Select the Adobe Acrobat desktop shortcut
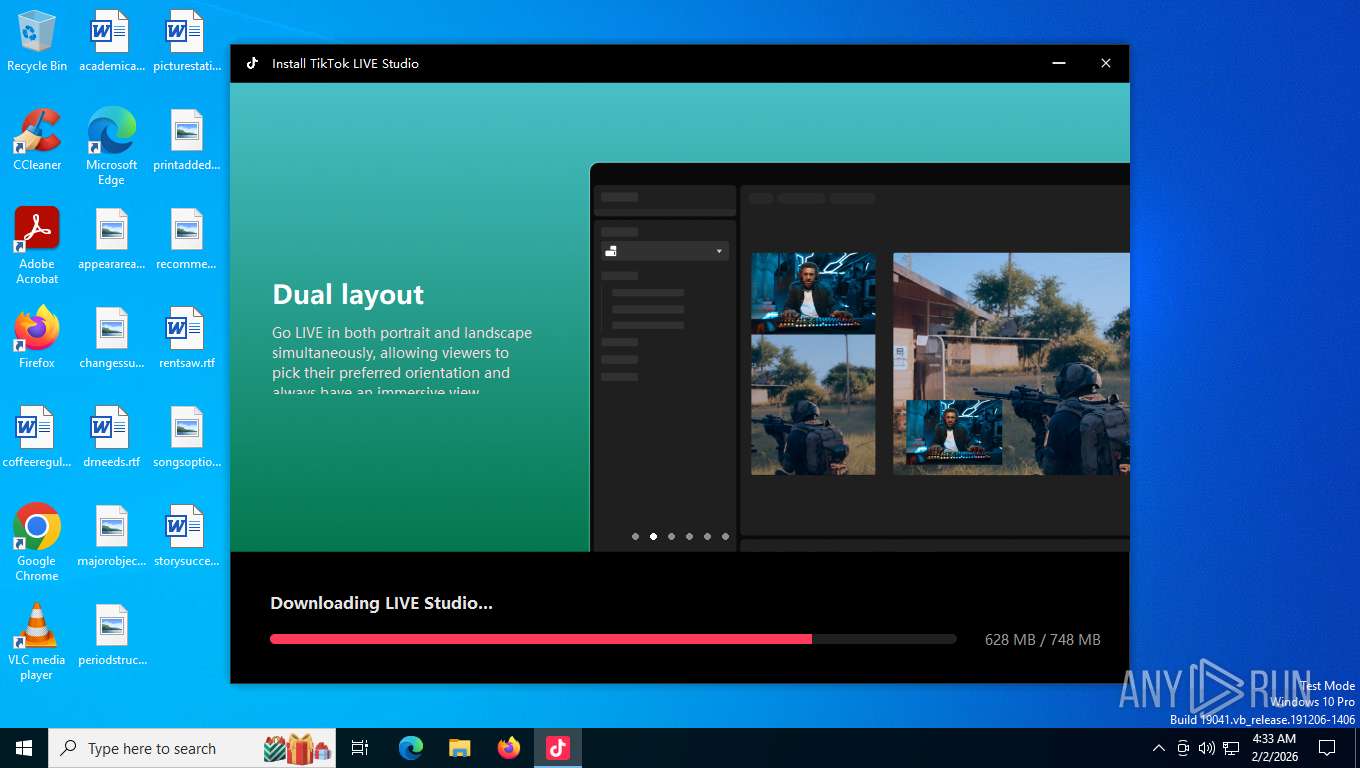This screenshot has height=768, width=1360. point(37,246)
